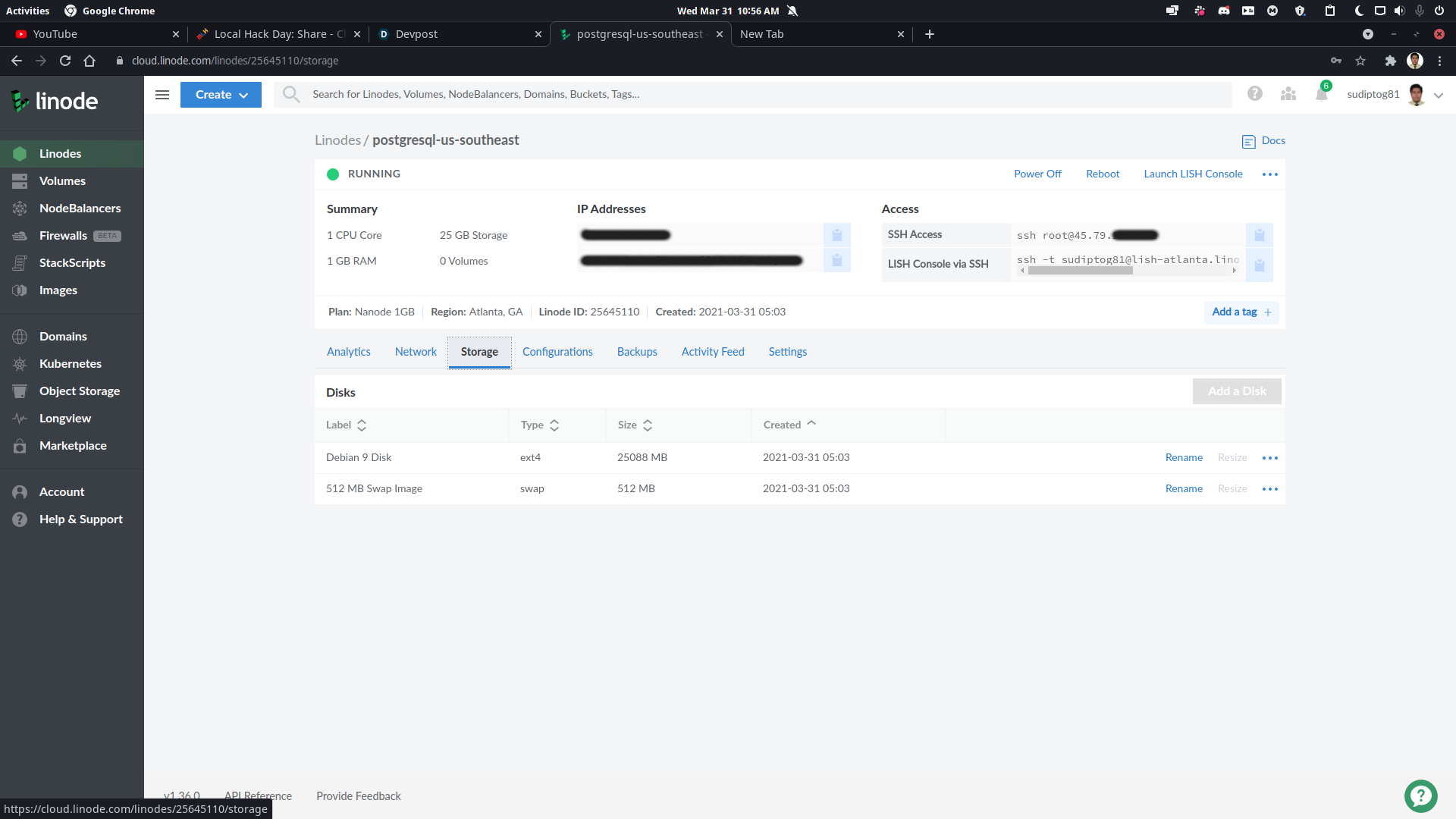Screen dimensions: 1456x819
Task: Switch to the Network tab
Action: (416, 352)
